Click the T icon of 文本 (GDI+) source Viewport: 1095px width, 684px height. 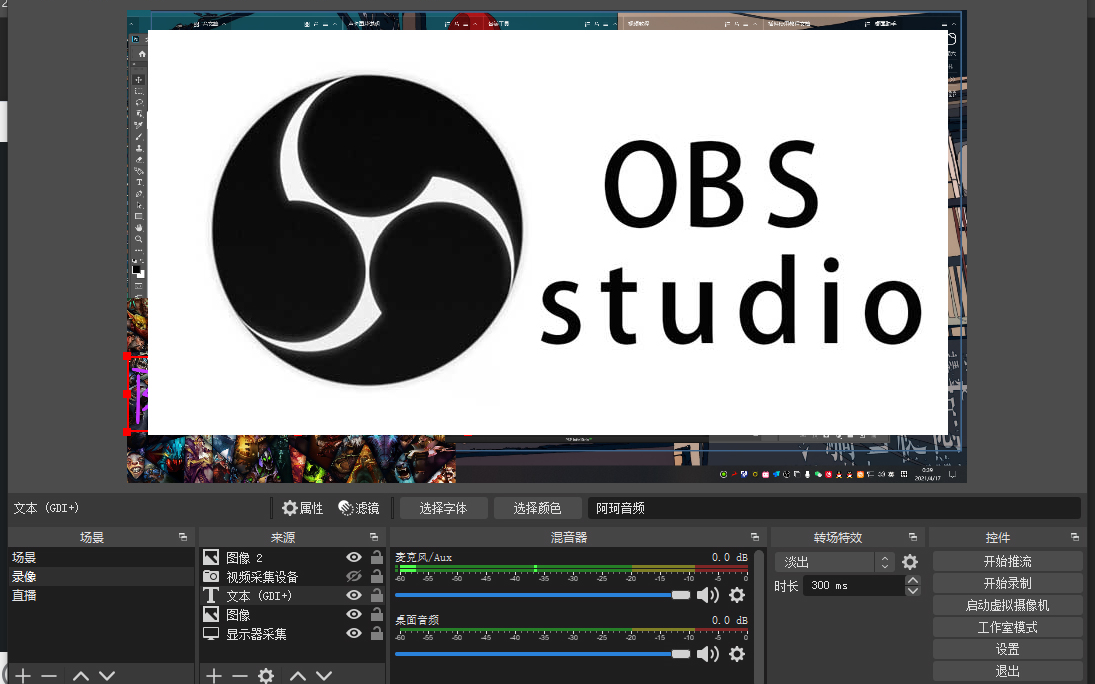(211, 595)
